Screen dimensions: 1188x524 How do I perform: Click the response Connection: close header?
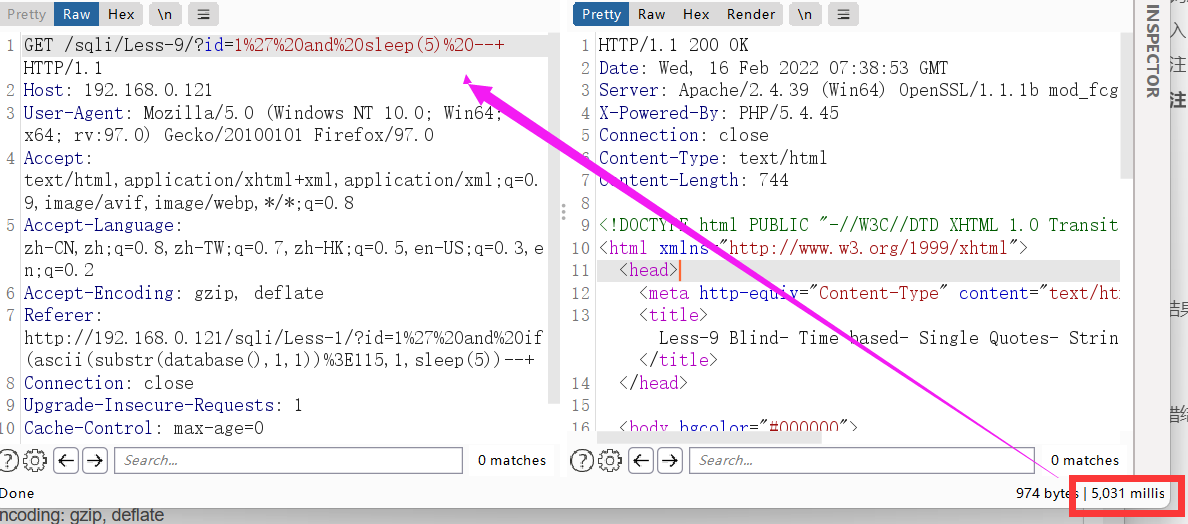coord(683,136)
